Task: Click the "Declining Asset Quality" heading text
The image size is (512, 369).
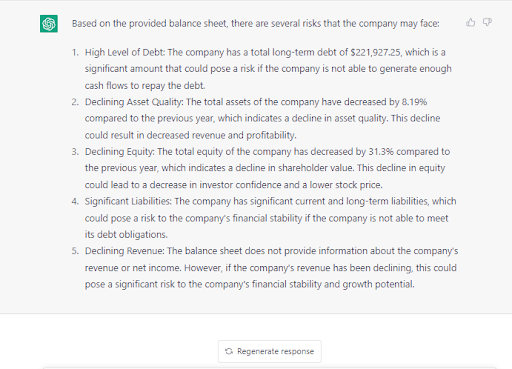Action: [134, 102]
